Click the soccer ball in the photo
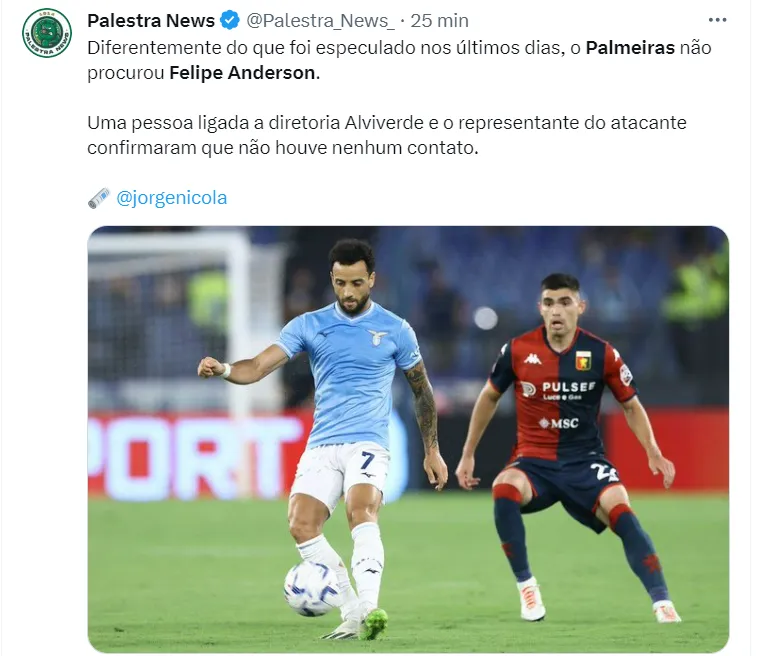The image size is (769, 656). click(312, 588)
